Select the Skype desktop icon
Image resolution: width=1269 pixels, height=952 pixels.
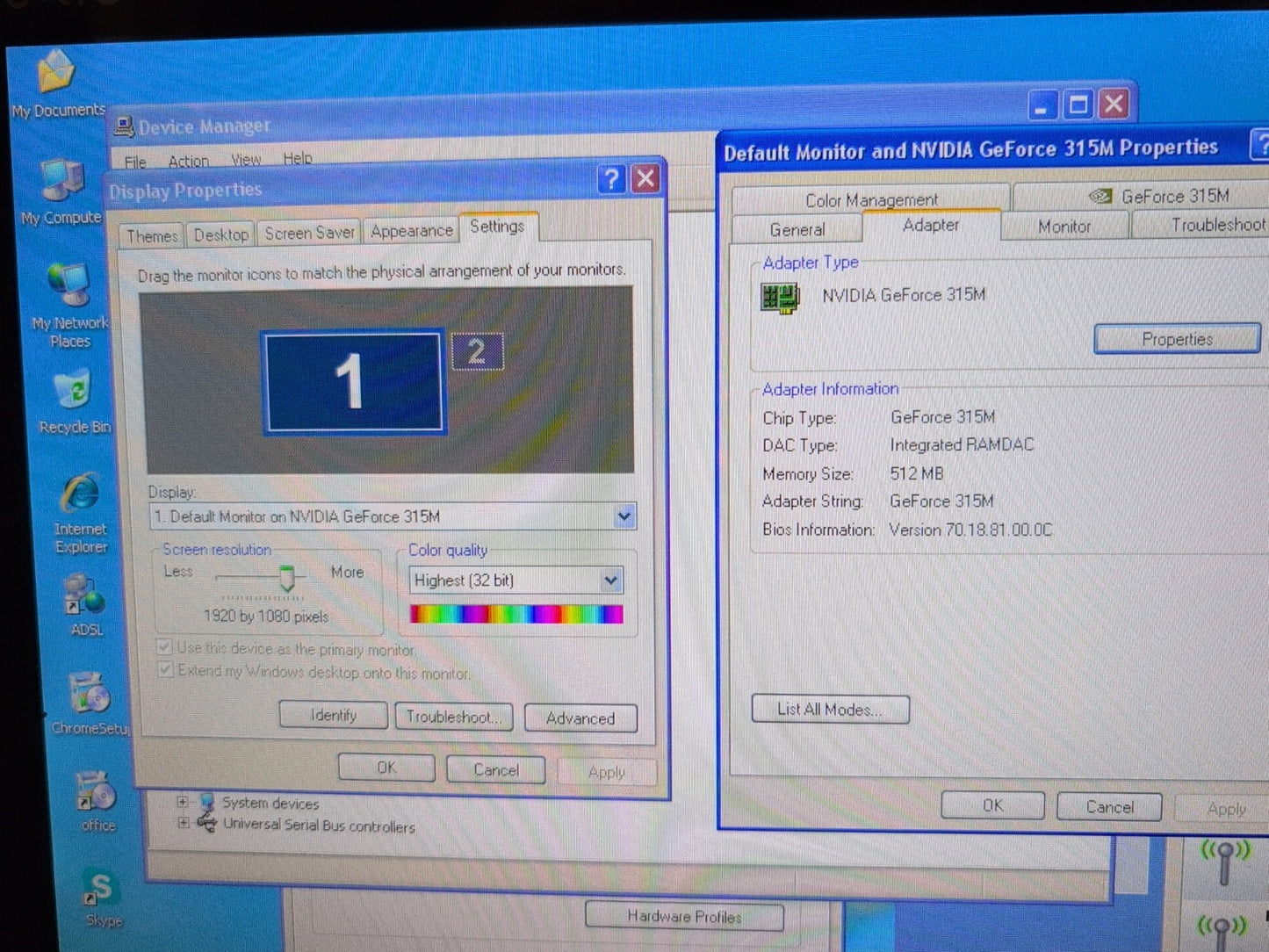100,889
